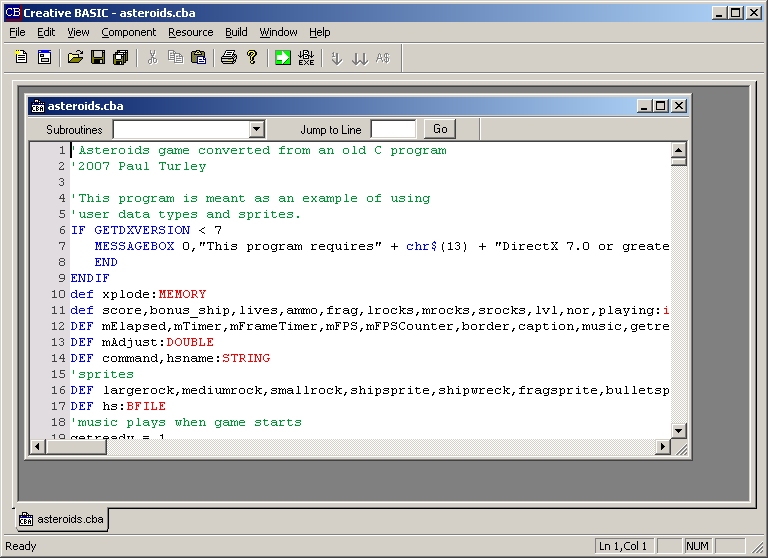768x558 pixels.
Task: Click the Save All toolbar icon
Action: (121, 58)
